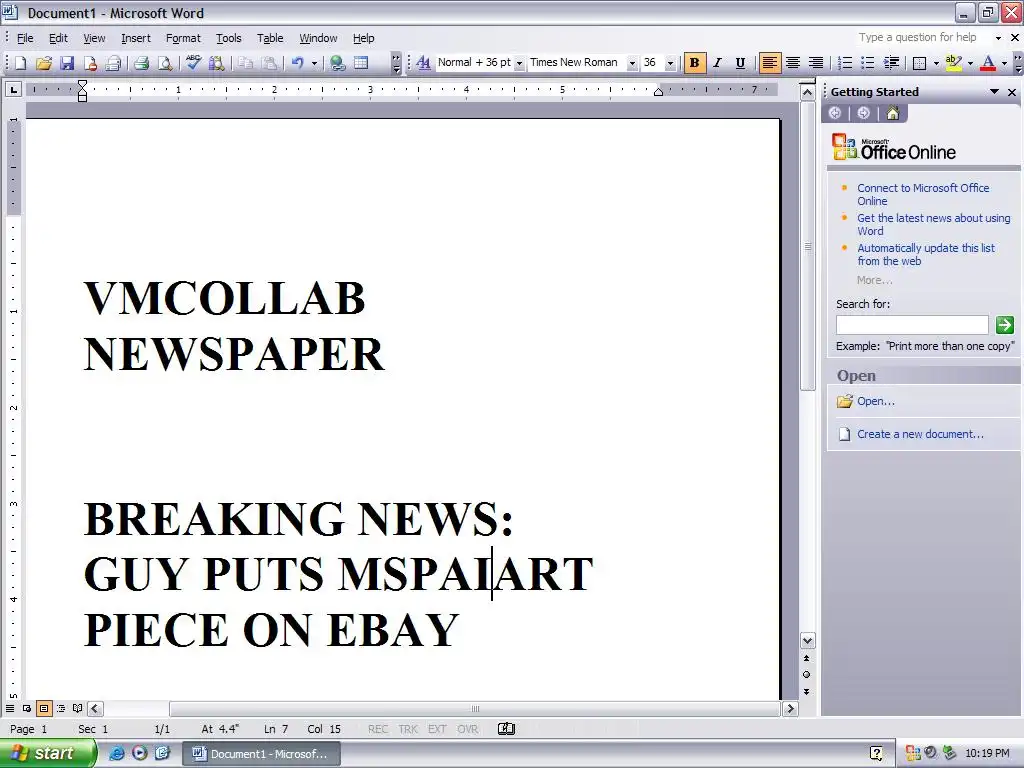Click Connect to Microsoft Office Online
The width and height of the screenshot is (1024, 768).
(x=923, y=194)
